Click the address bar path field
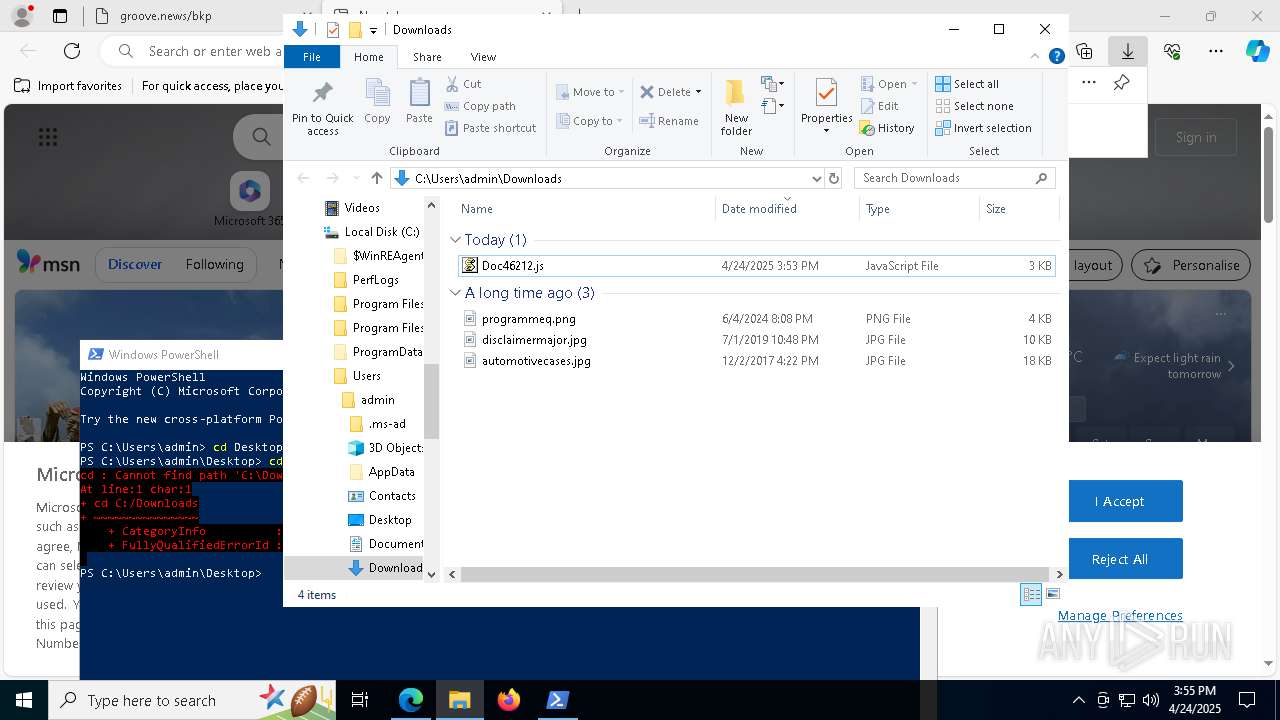 click(x=600, y=178)
